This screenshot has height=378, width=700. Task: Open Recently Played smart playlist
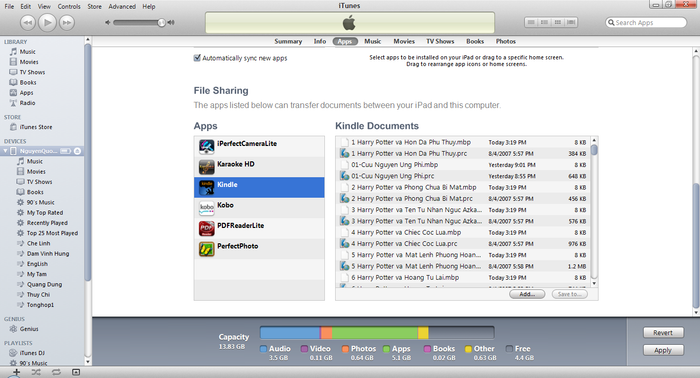coord(42,223)
